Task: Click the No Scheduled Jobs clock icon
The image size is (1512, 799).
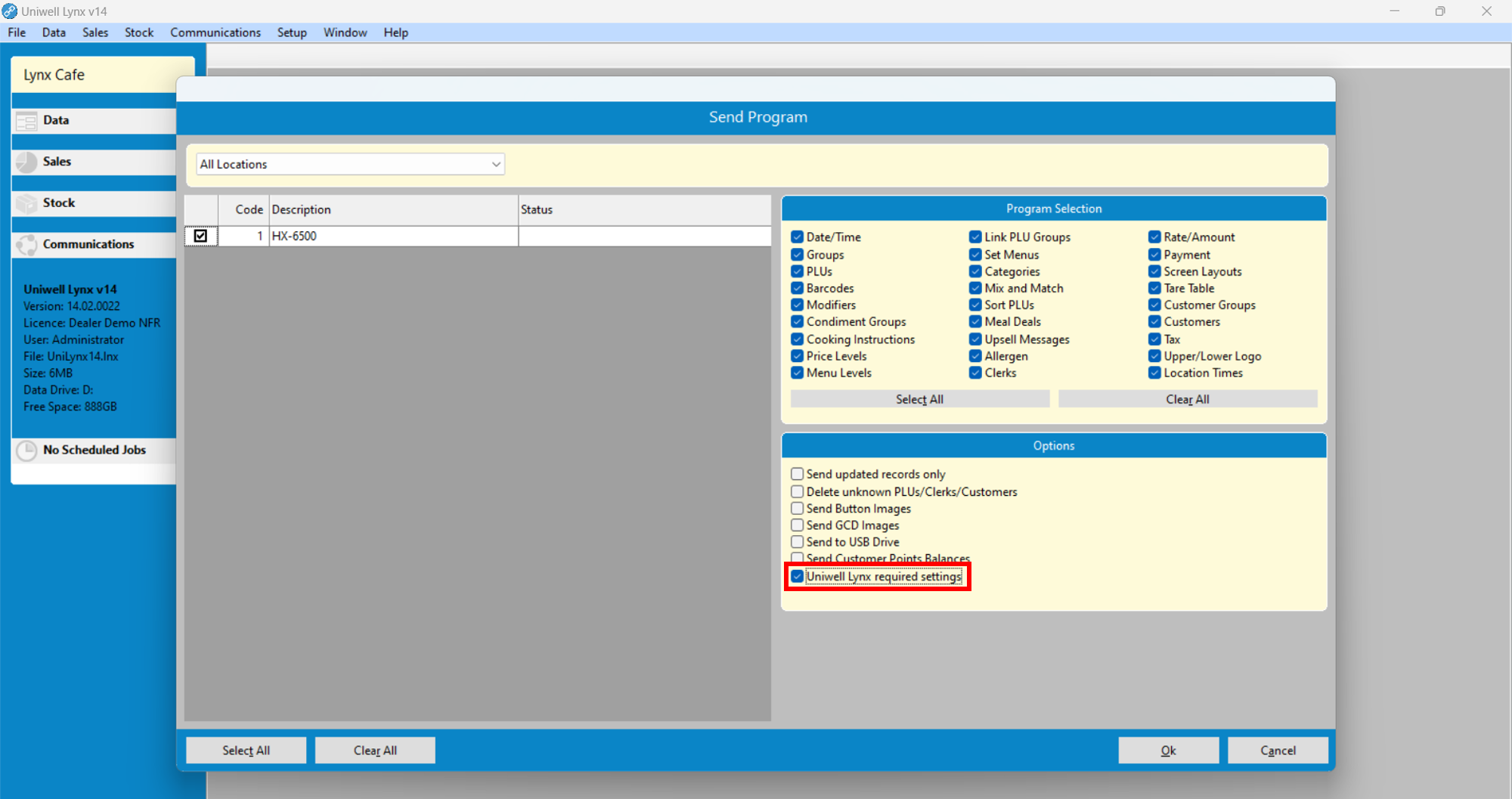Action: pyautogui.click(x=26, y=451)
